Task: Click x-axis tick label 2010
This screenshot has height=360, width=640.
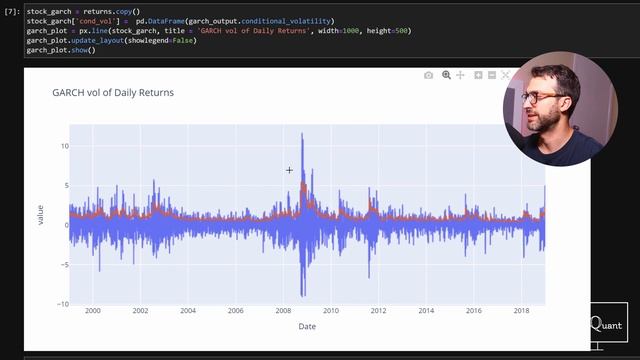Action: tap(331, 311)
